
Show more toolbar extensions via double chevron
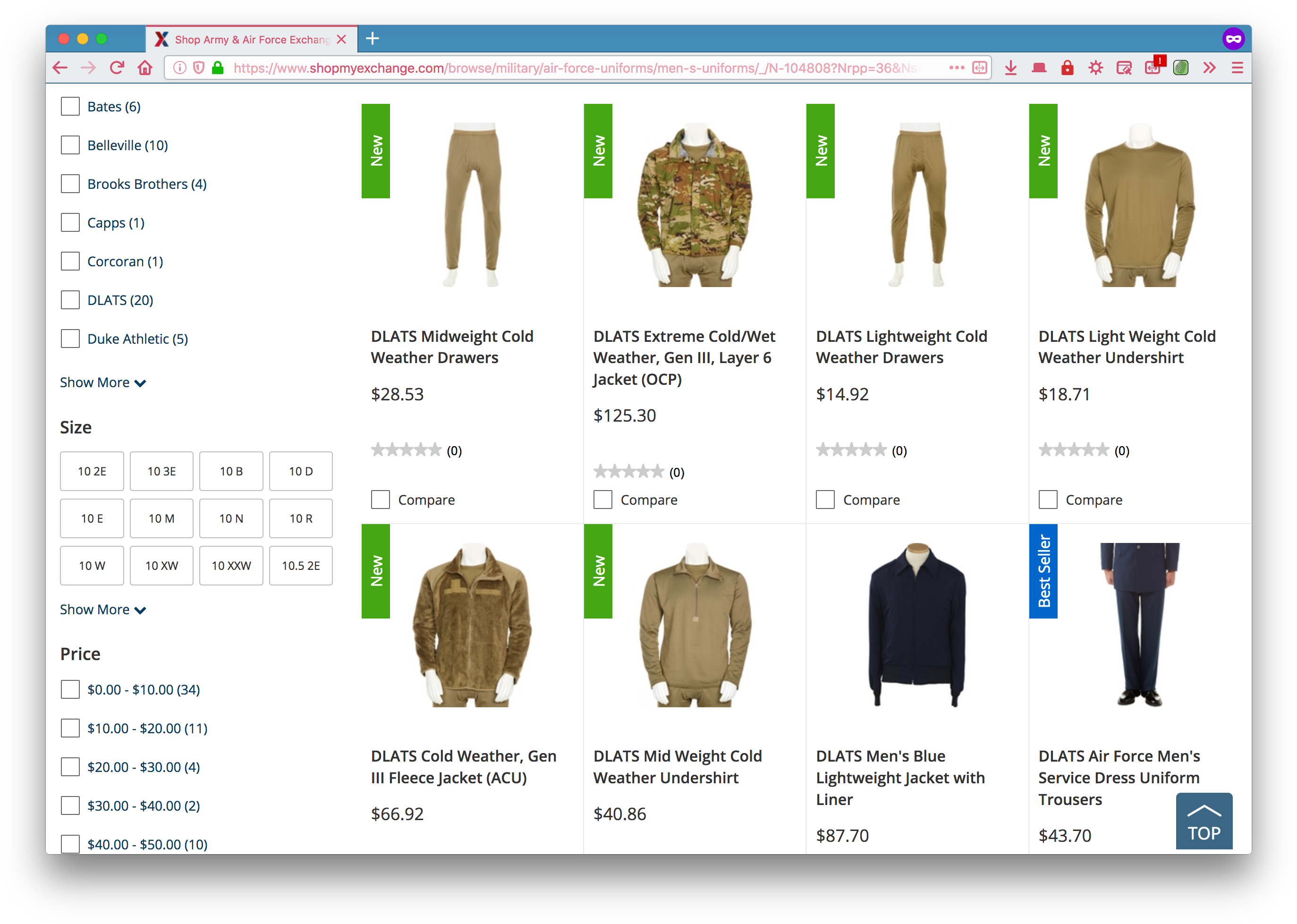pos(1209,68)
